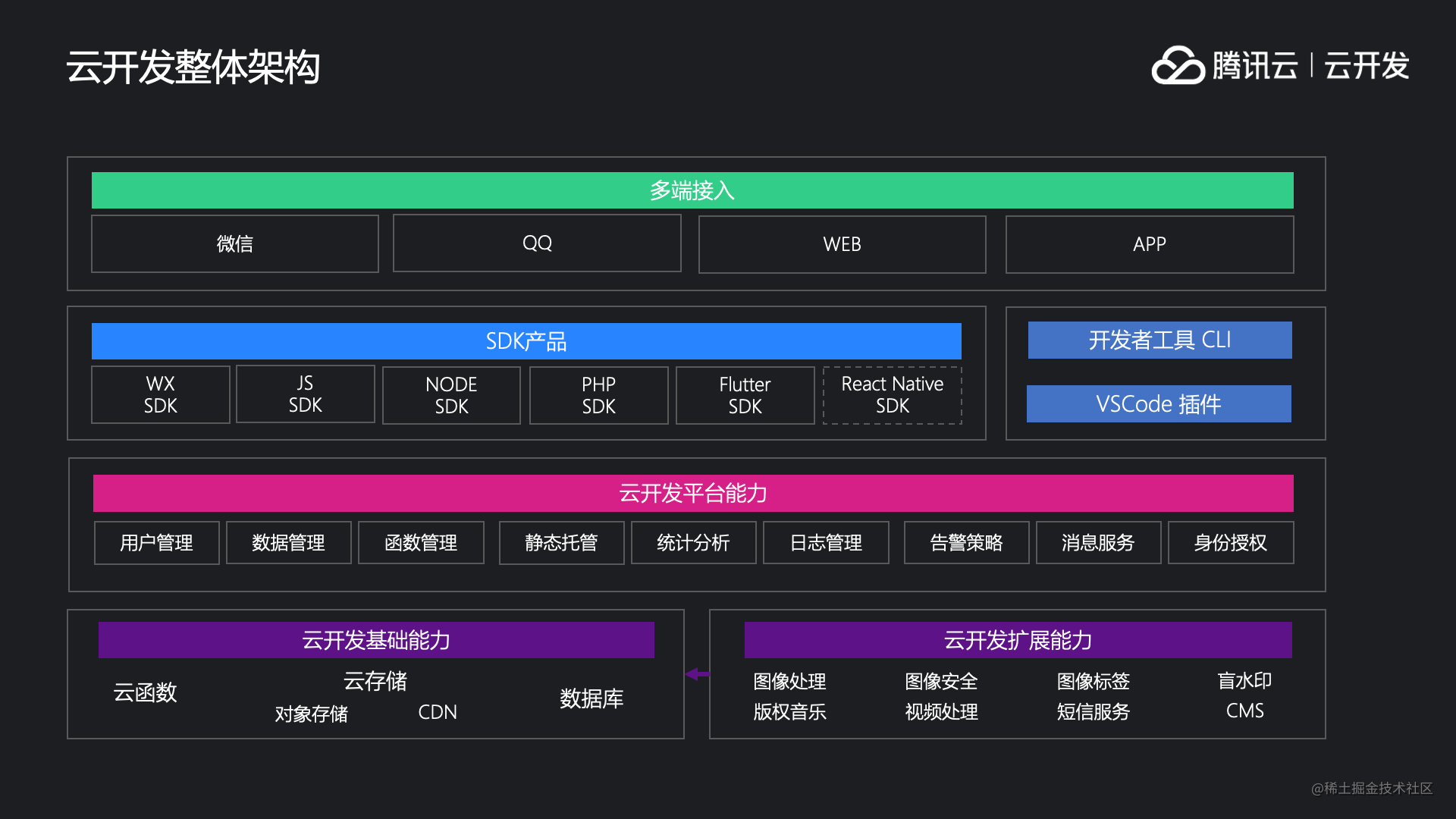
Task: Click the 图像安全 label
Action: [x=941, y=681]
